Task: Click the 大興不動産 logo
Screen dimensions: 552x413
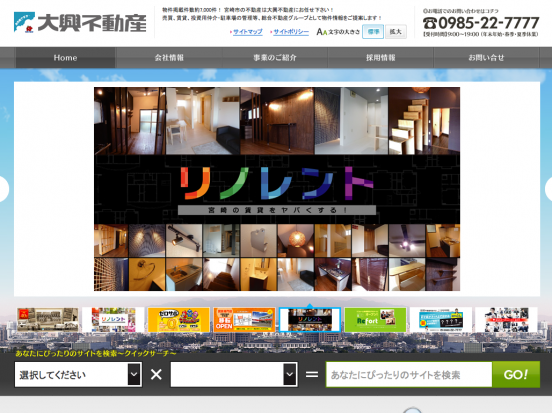Action: [x=80, y=23]
